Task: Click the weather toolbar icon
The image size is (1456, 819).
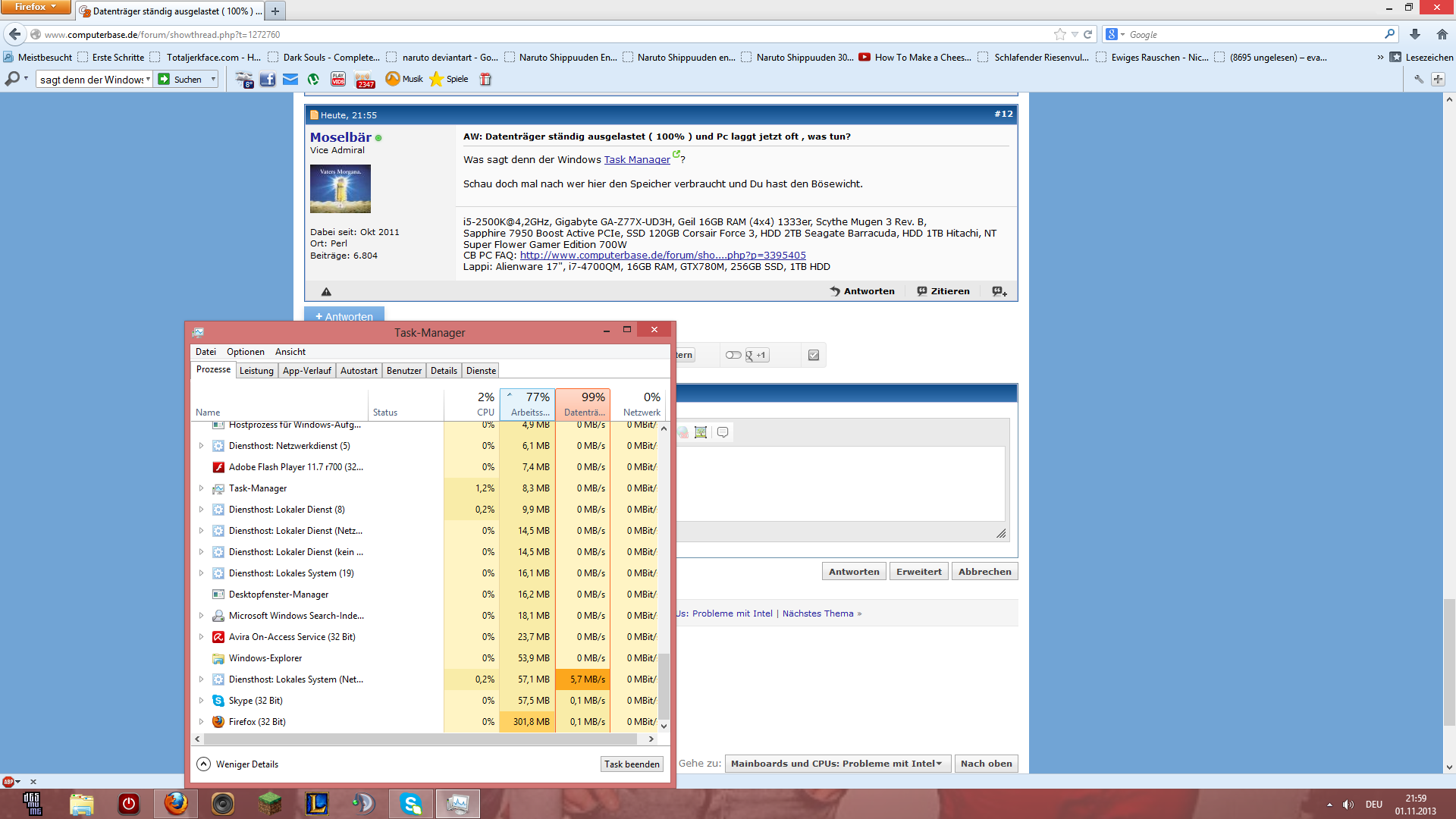Action: (x=244, y=79)
